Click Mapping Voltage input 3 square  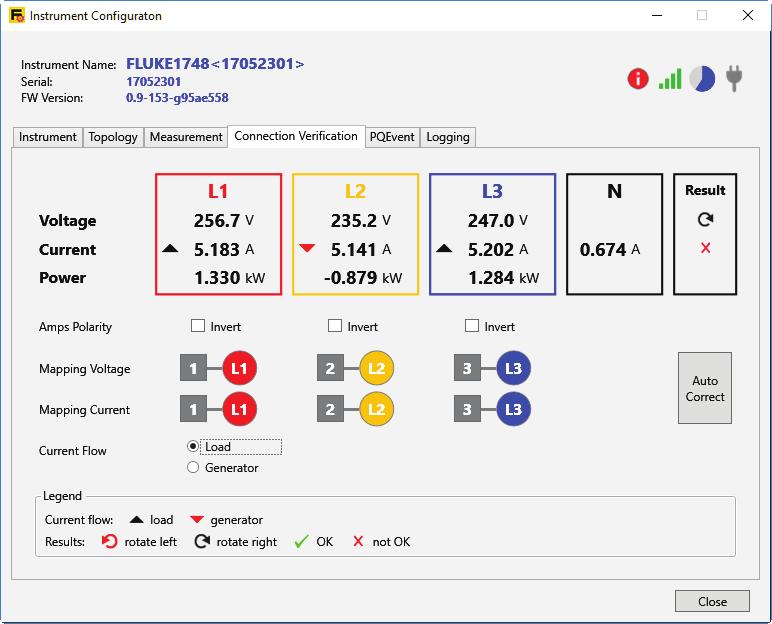(x=467, y=368)
